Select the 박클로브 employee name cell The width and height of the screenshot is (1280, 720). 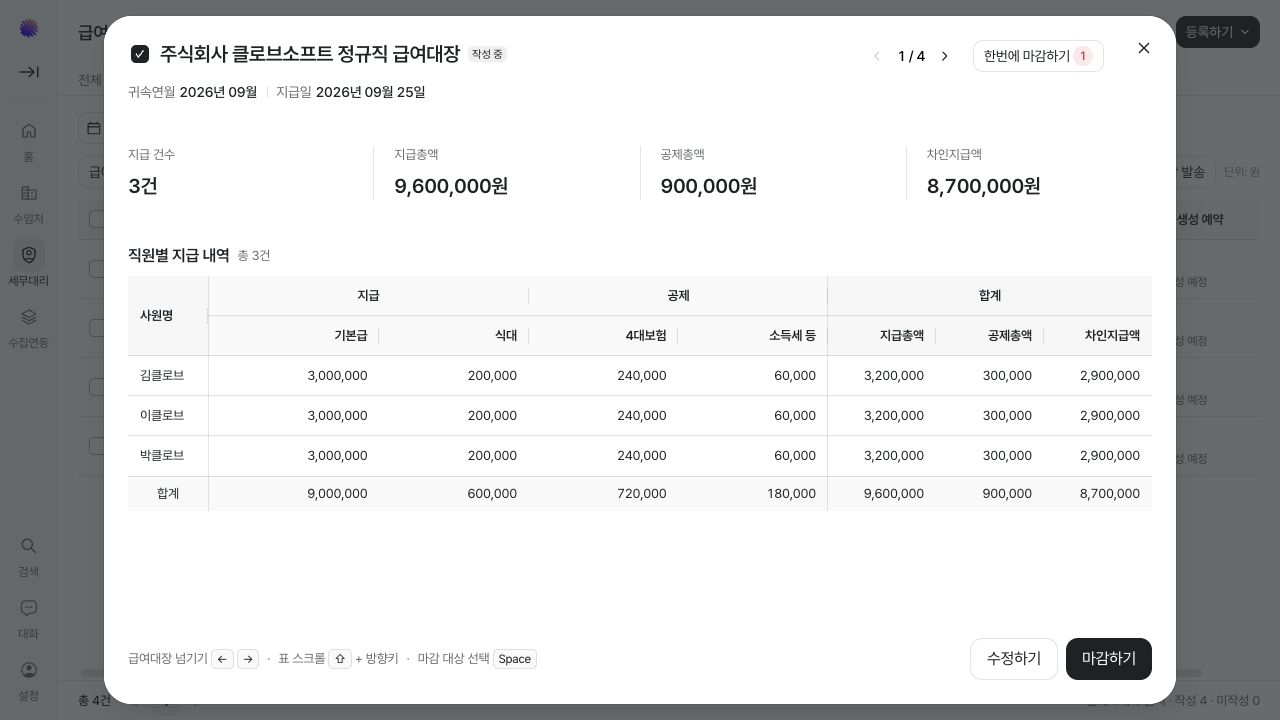point(168,456)
